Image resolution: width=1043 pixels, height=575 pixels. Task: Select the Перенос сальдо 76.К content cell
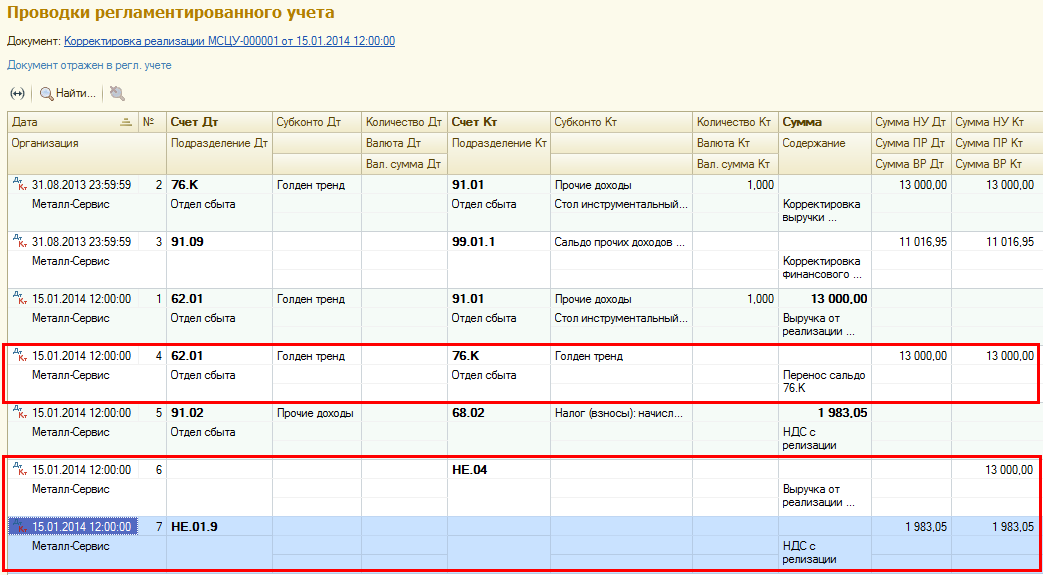825,381
